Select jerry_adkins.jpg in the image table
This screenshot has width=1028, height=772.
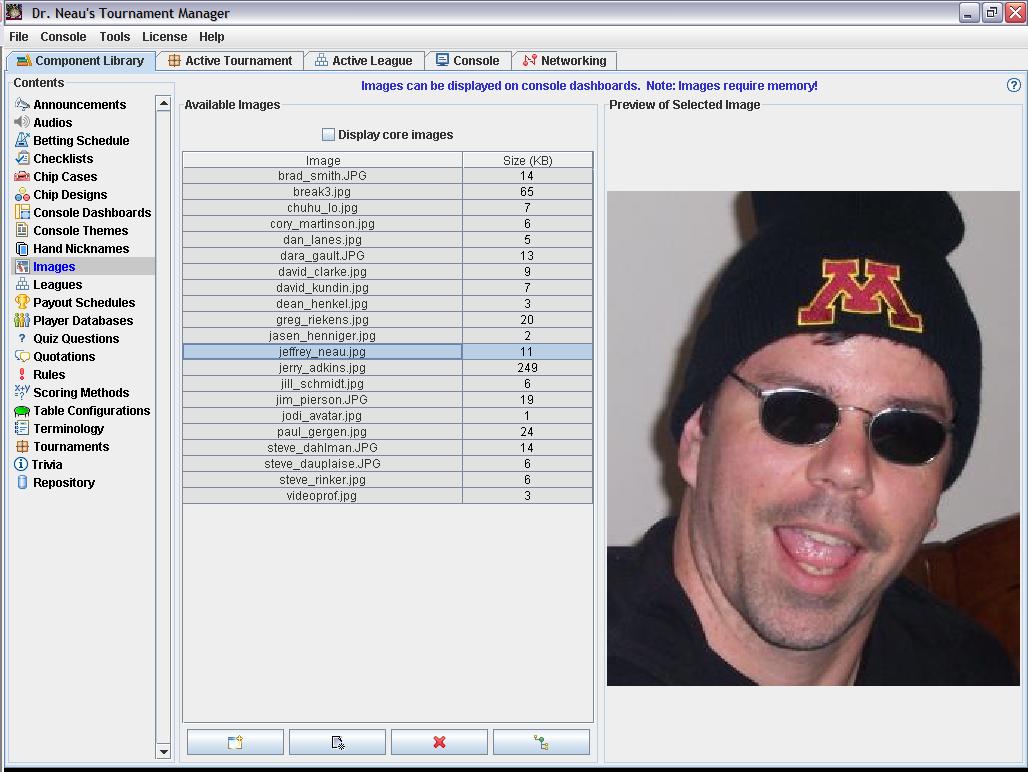pyautogui.click(x=387, y=368)
